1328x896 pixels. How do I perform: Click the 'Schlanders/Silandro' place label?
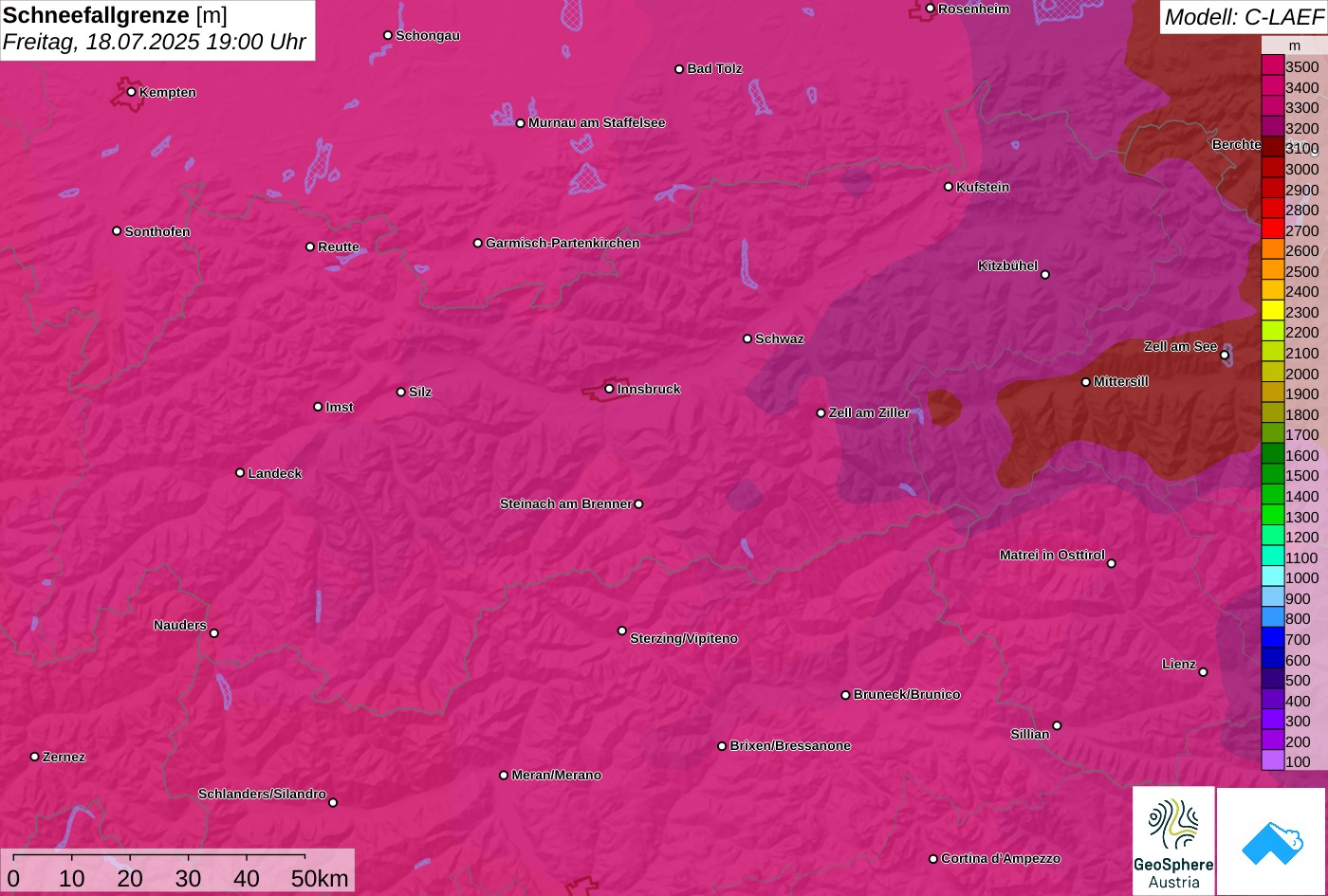(x=262, y=795)
